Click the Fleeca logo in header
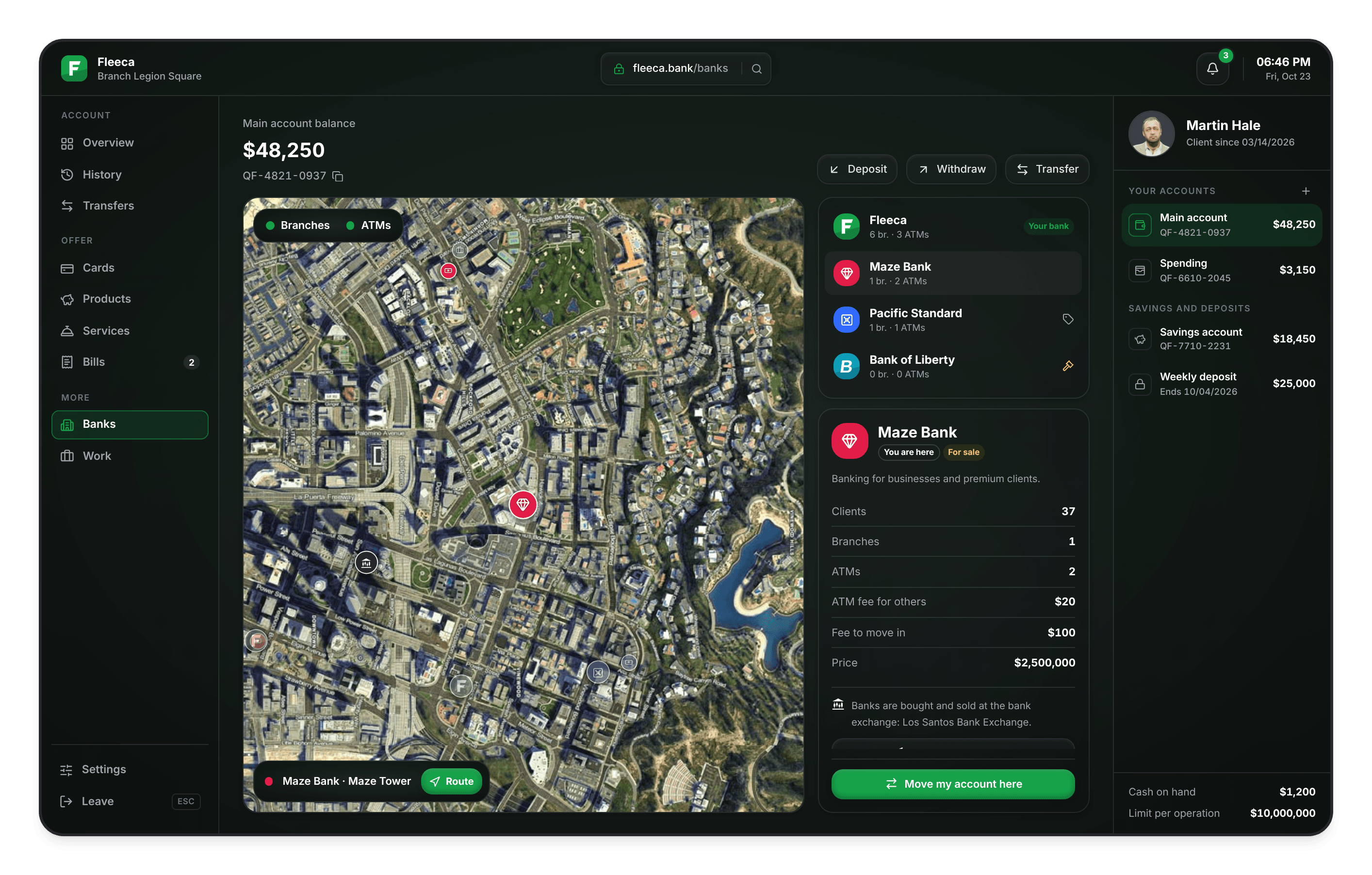Screen dimensions: 1372x875 coord(74,68)
